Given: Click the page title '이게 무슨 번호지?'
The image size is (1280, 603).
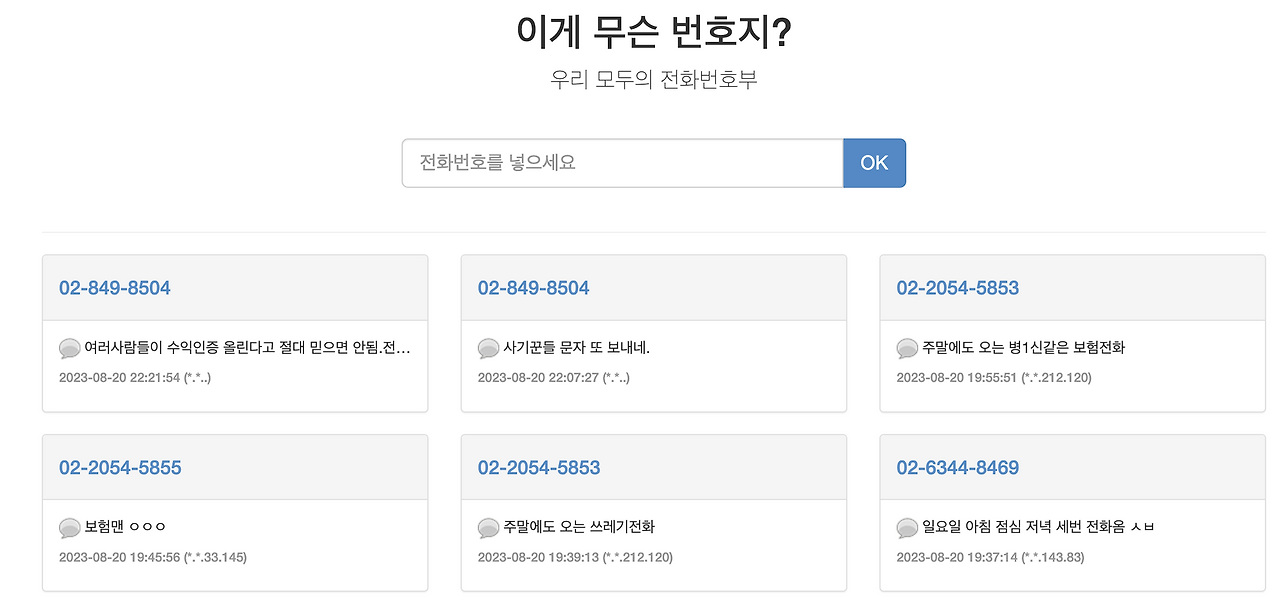Looking at the screenshot, I should pos(654,31).
